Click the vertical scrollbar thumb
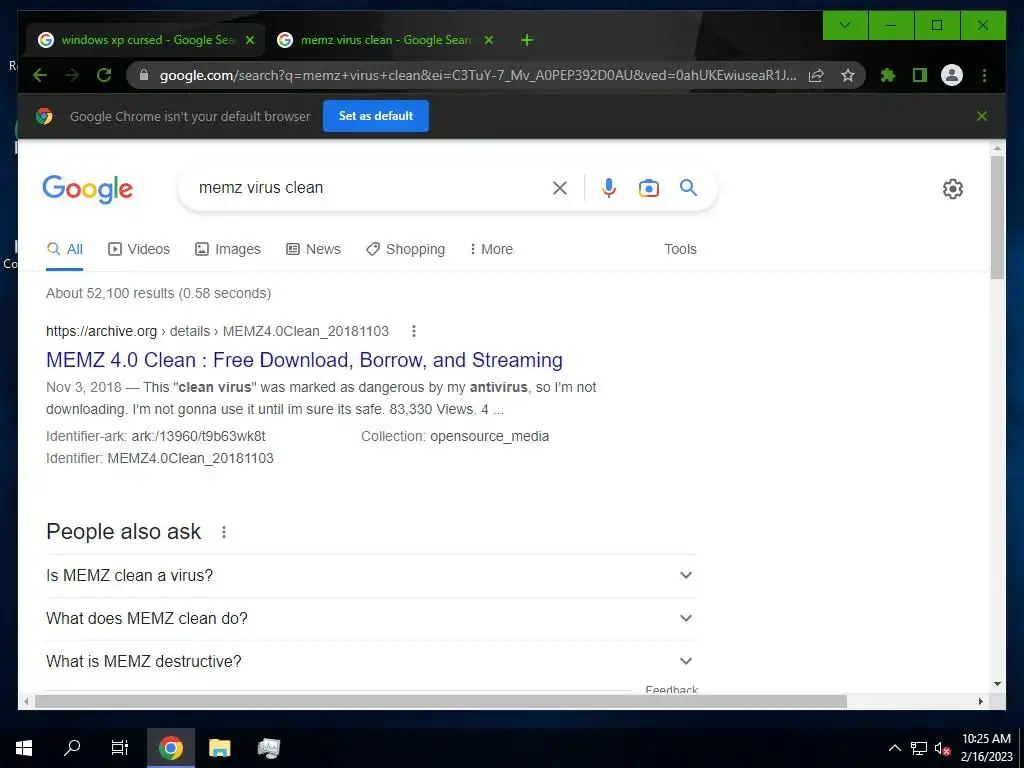Screen dimensions: 1024x768 pyautogui.click(x=997, y=217)
